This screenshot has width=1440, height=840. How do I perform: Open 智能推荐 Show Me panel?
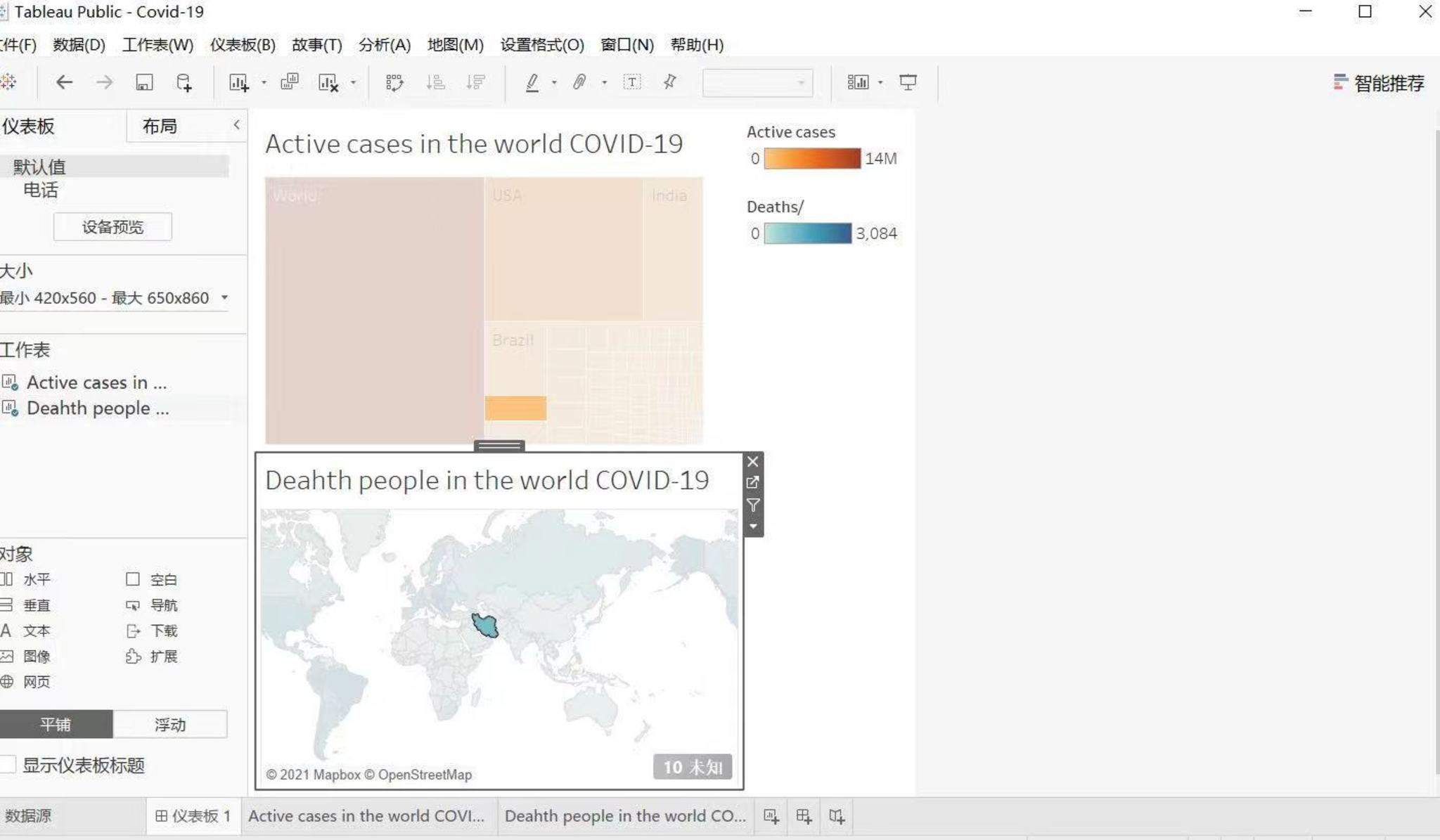(x=1379, y=83)
